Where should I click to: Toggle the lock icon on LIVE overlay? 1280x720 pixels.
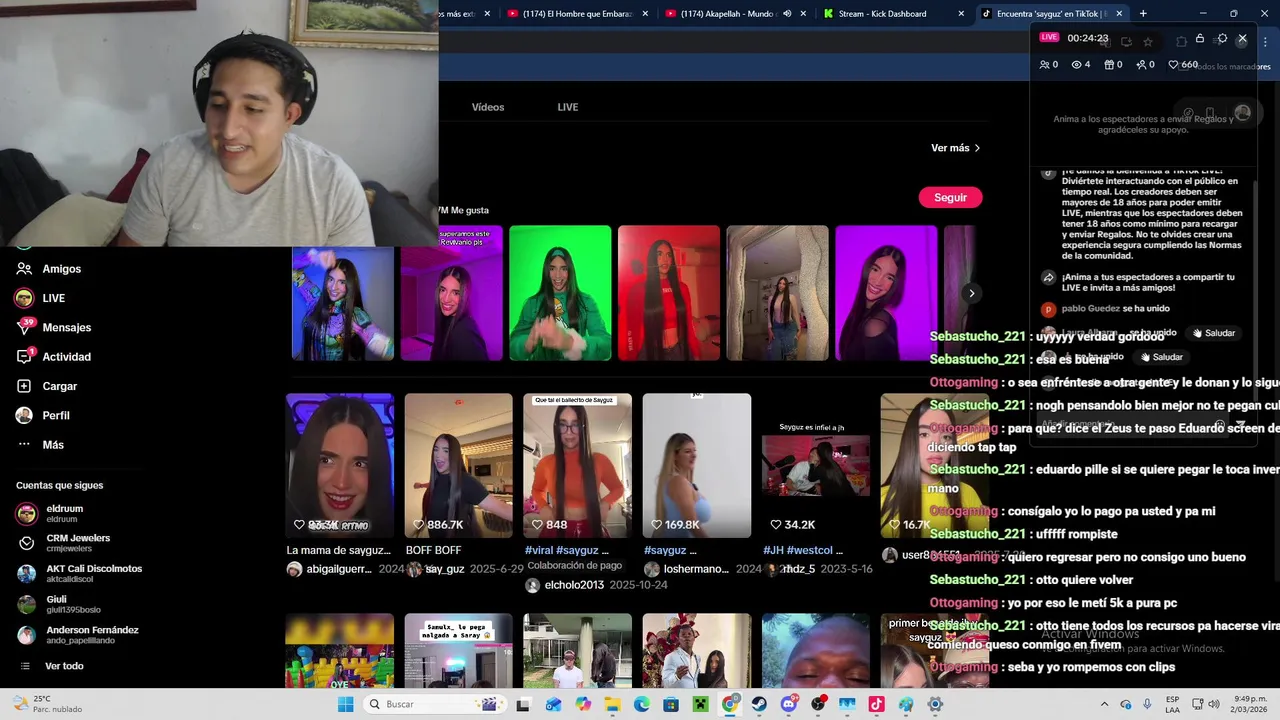(x=1200, y=38)
